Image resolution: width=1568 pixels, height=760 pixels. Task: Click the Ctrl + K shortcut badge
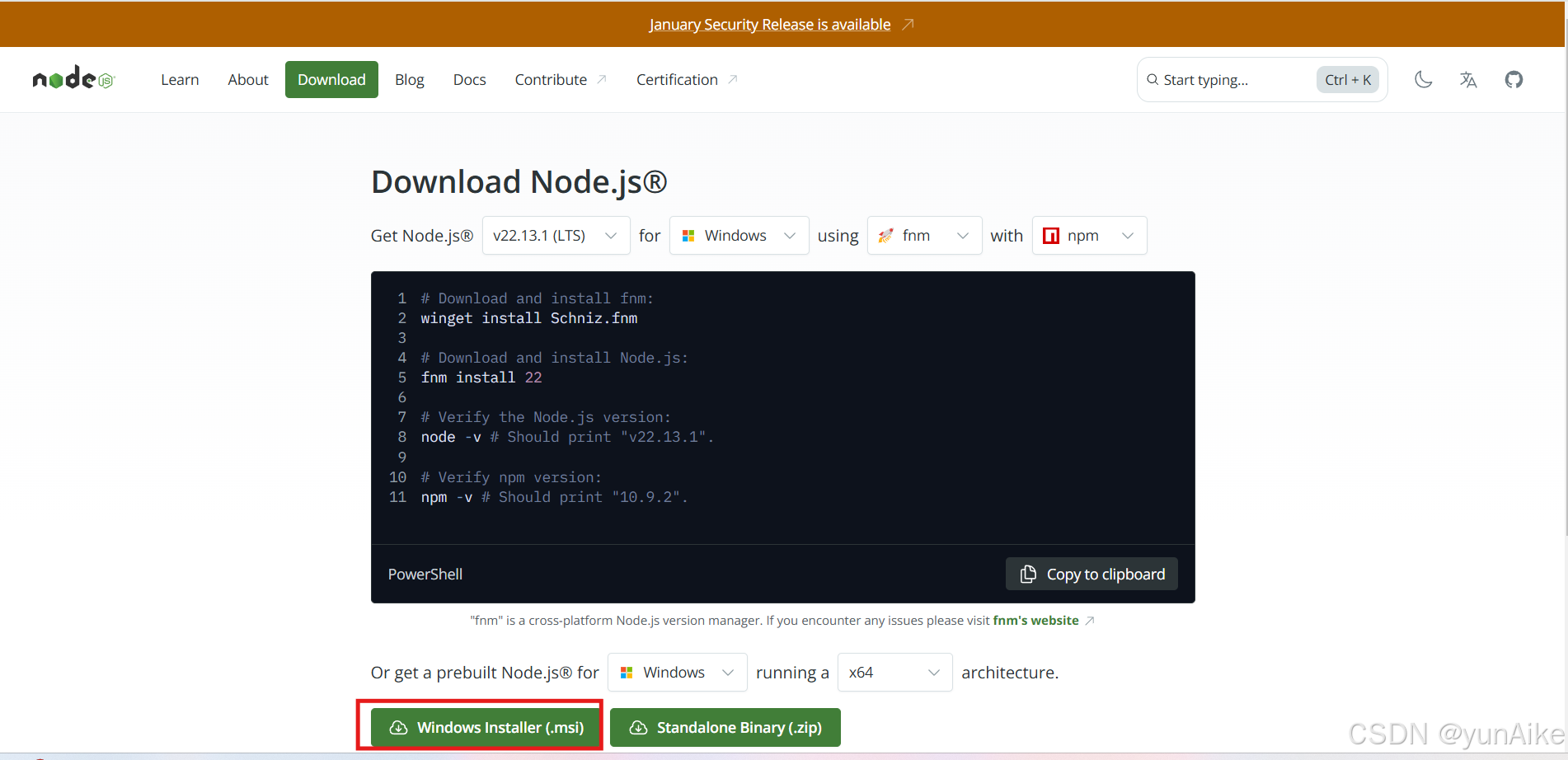[x=1348, y=79]
